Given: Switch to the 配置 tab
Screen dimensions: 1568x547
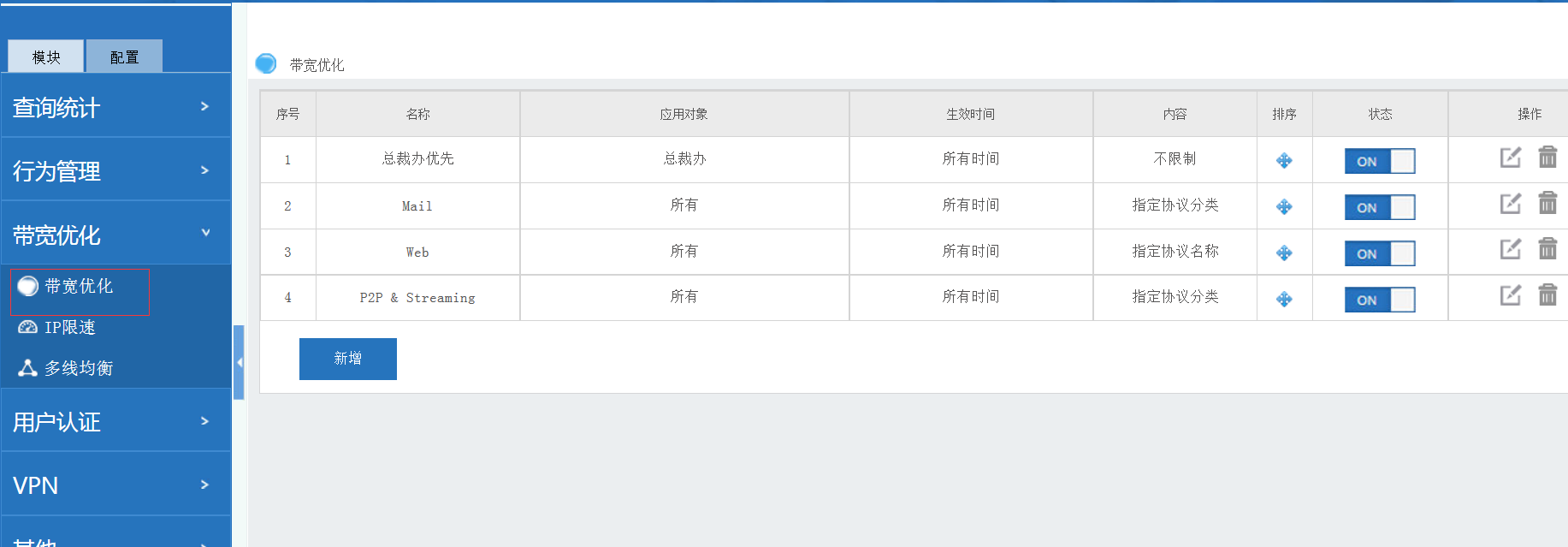Looking at the screenshot, I should (124, 56).
